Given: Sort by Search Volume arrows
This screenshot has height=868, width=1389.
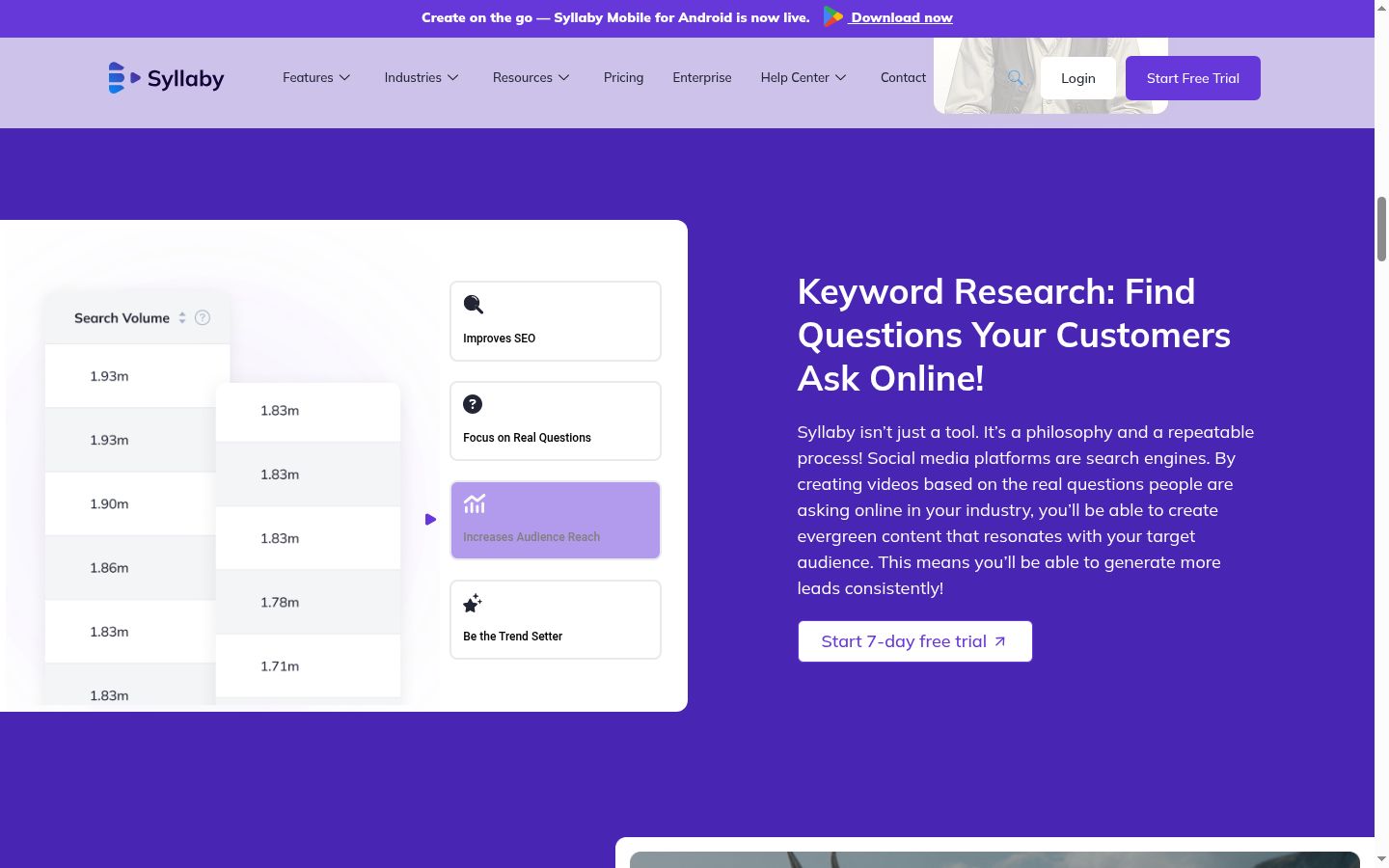Looking at the screenshot, I should [x=182, y=317].
